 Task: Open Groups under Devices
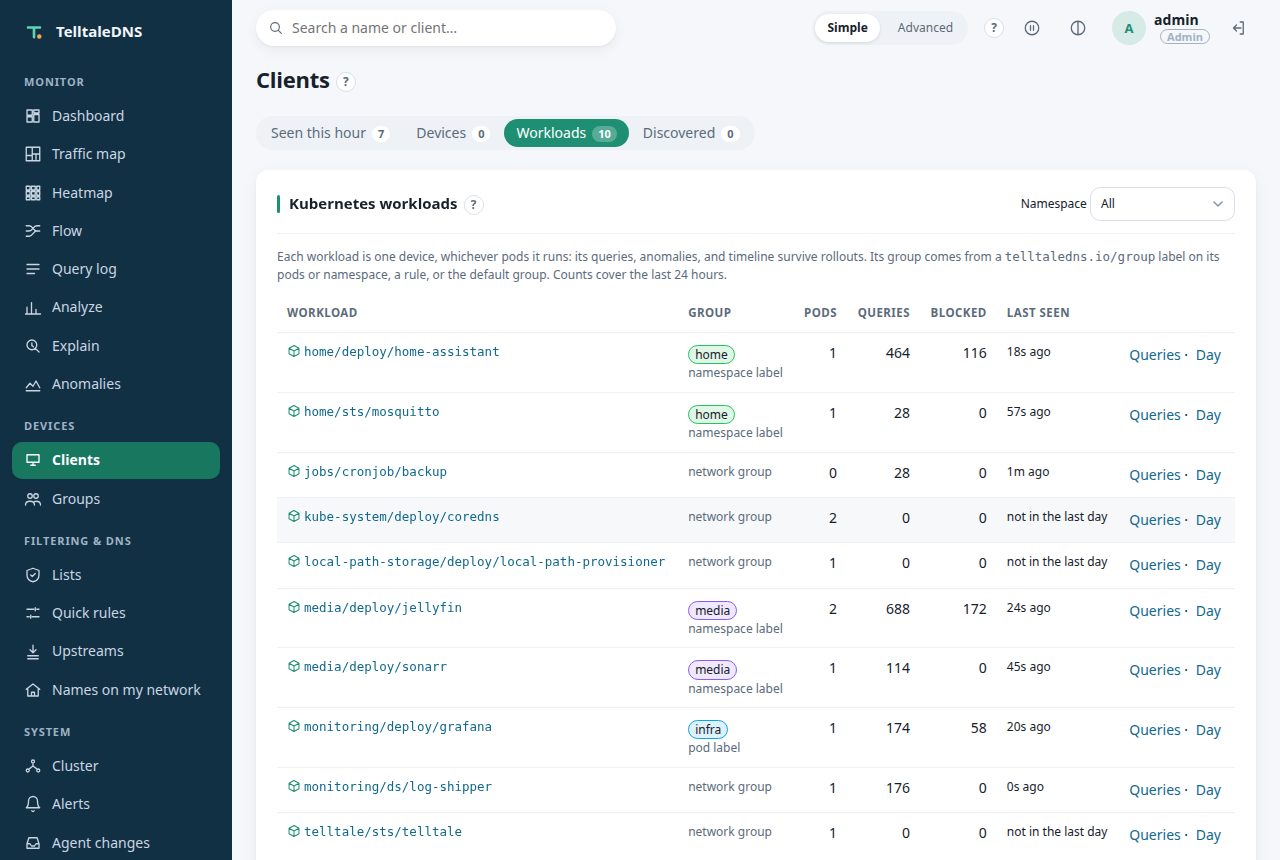[x=116, y=499]
